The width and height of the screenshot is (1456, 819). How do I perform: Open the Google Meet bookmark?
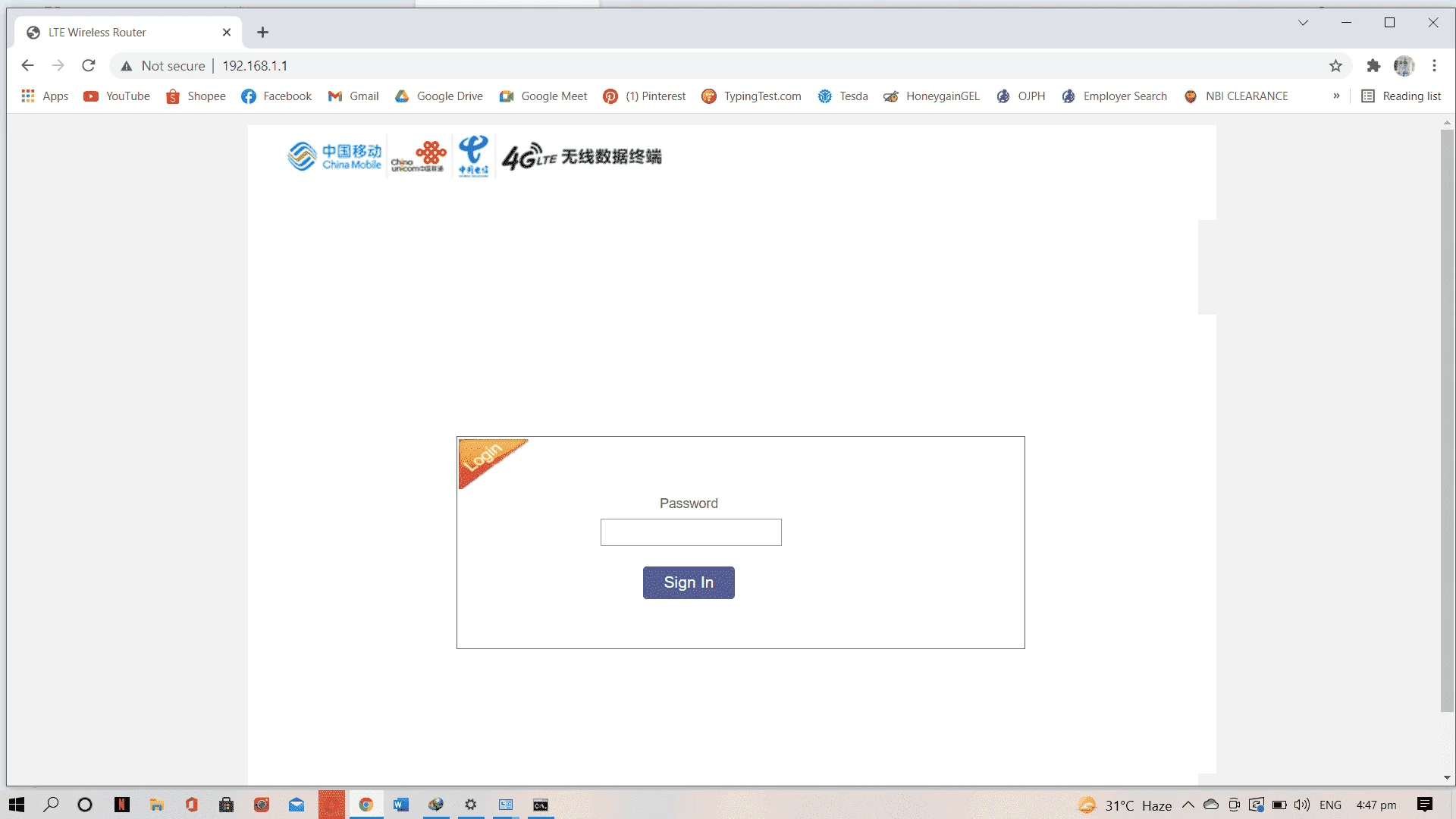point(544,96)
